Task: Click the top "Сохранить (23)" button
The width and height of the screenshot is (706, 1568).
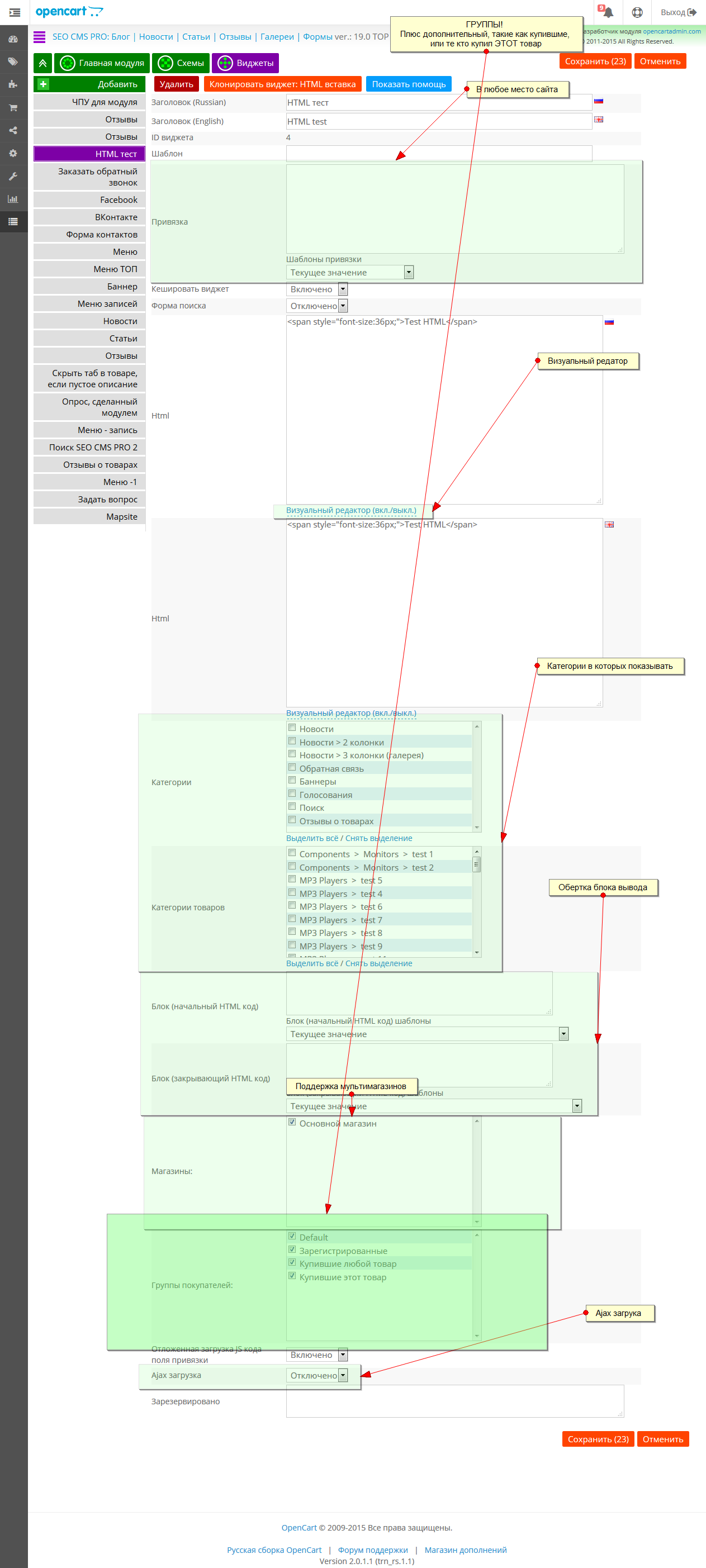Action: [595, 61]
